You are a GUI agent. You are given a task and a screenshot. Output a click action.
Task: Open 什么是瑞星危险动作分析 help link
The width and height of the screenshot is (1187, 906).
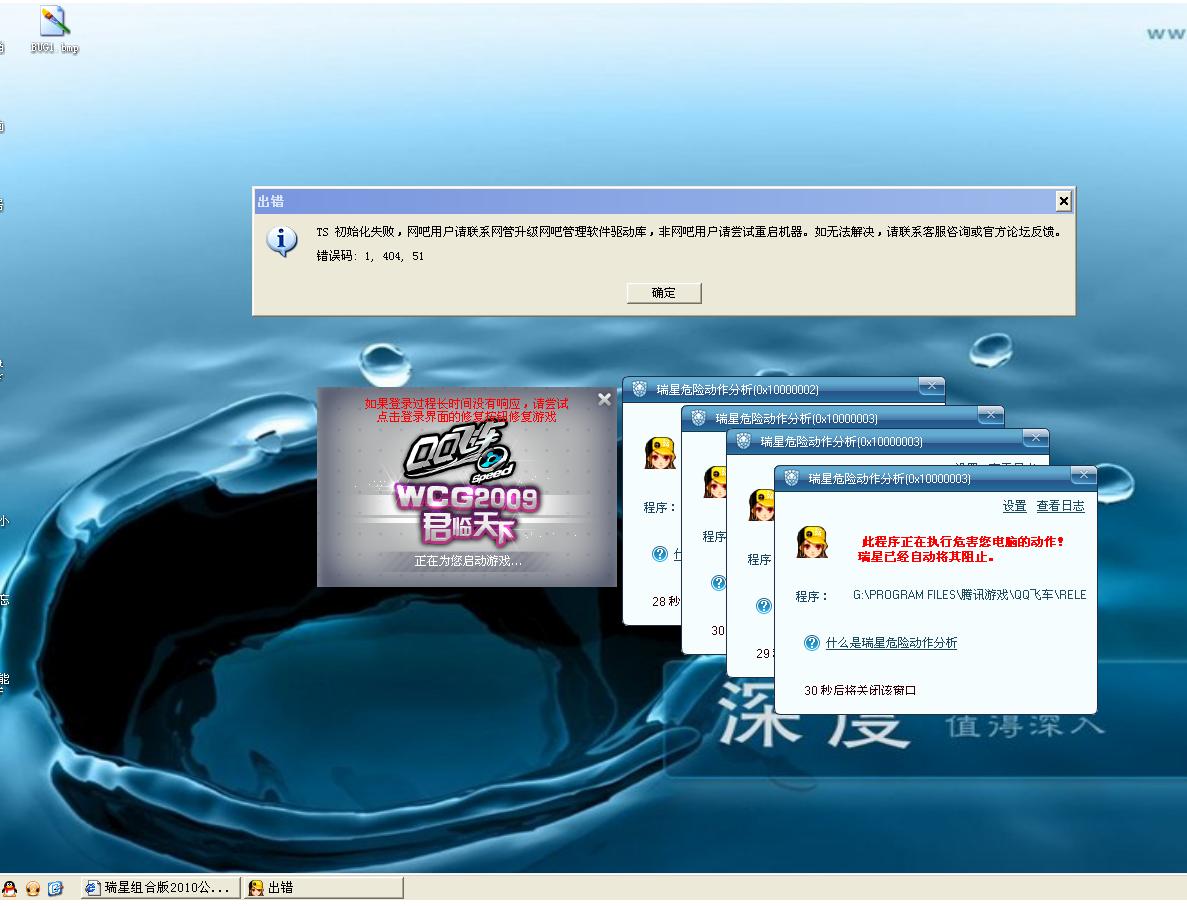coord(891,643)
